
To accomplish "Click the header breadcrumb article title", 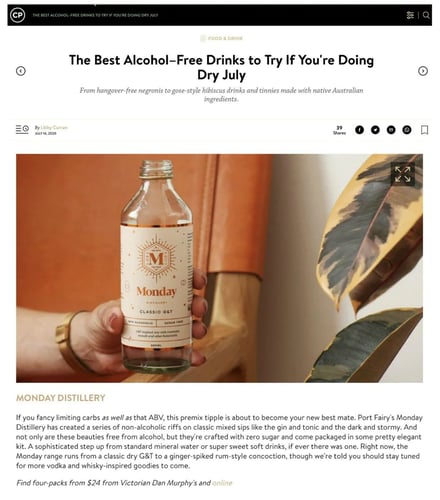I will [95, 15].
